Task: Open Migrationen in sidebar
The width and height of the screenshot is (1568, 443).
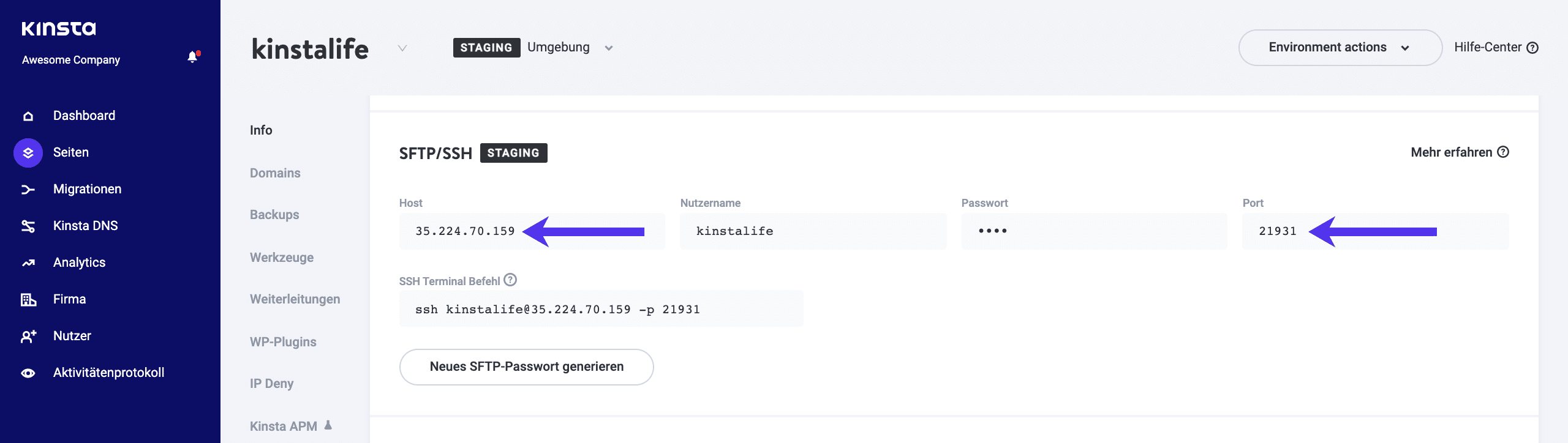Action: 87,189
